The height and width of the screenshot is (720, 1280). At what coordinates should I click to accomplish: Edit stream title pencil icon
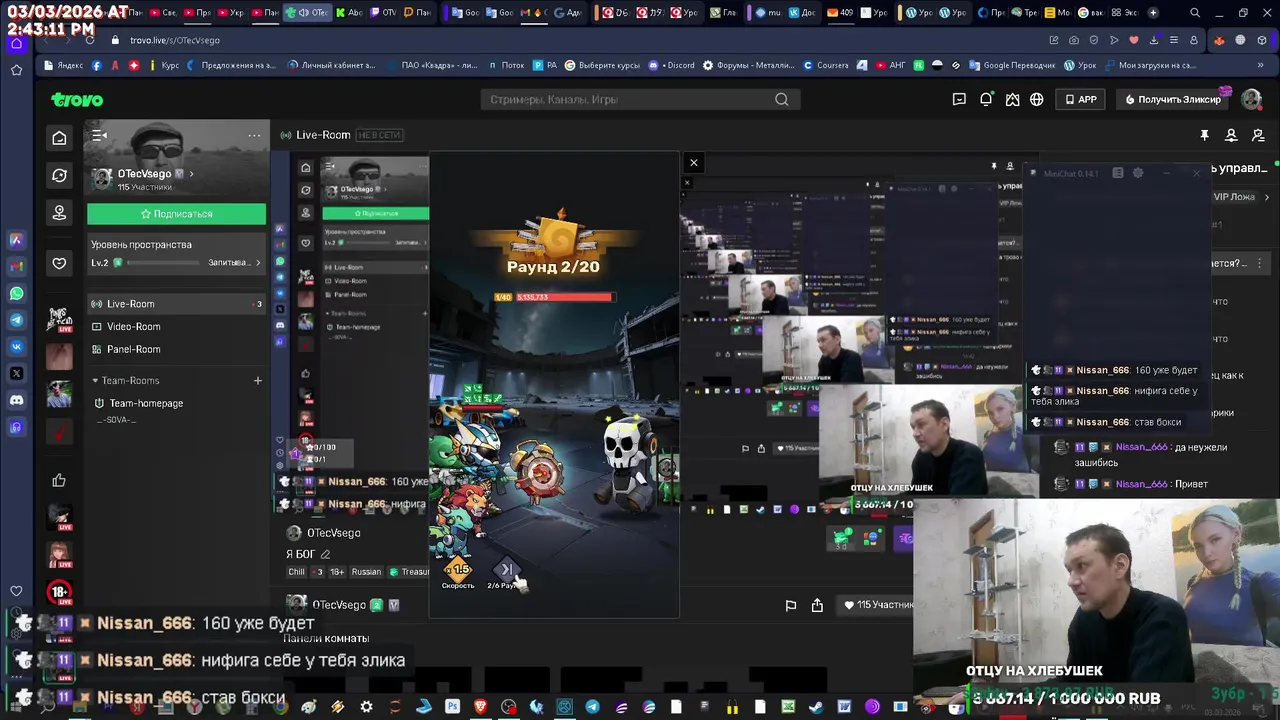pyautogui.click(x=325, y=554)
